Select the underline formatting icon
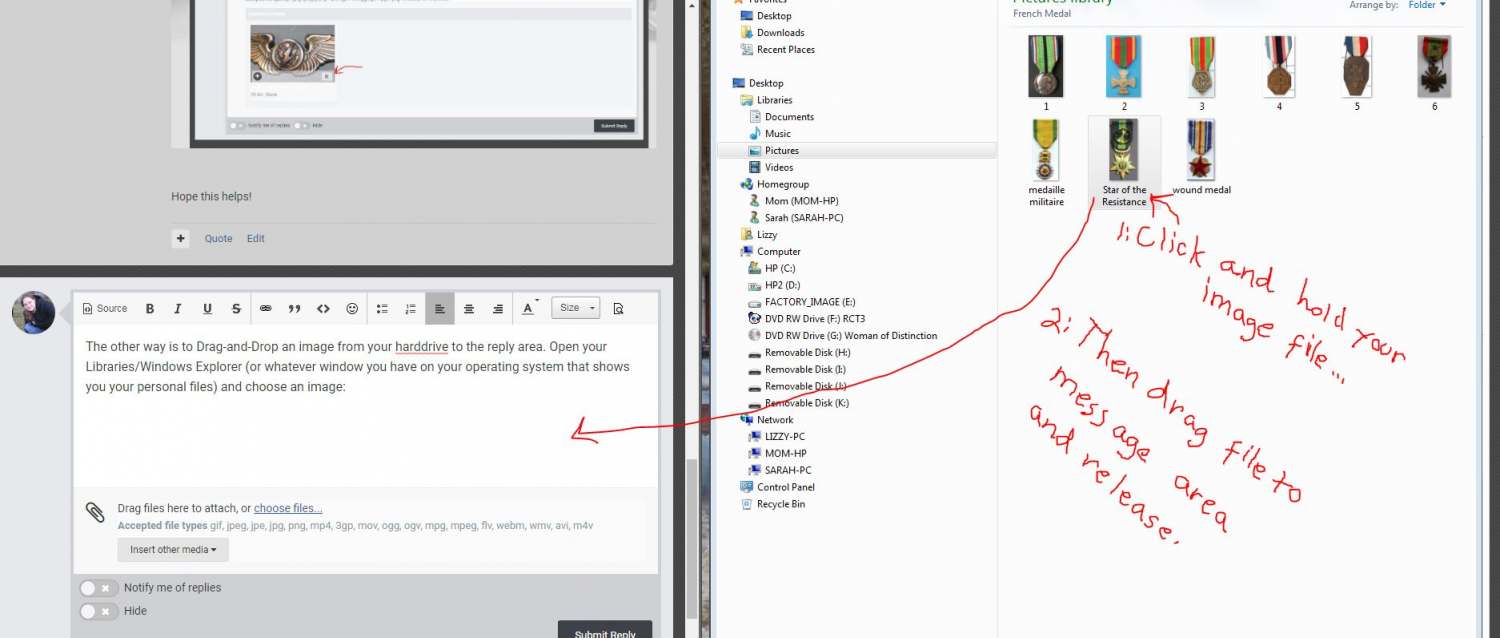 click(x=207, y=308)
